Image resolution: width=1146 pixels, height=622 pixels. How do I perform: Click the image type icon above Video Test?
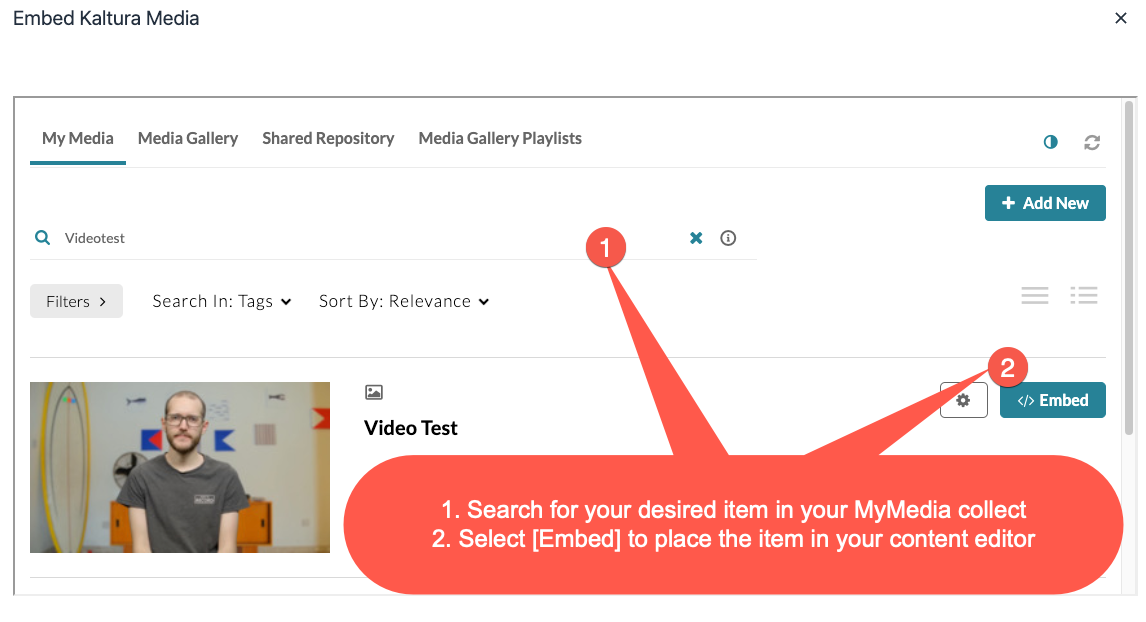pos(374,393)
